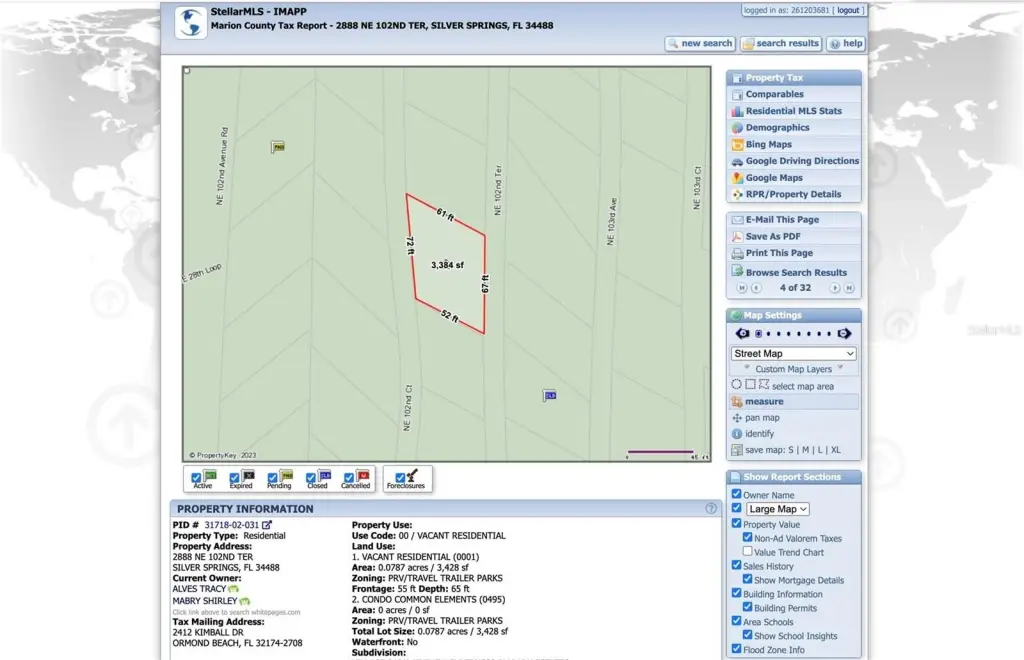Open the Street Map type dropdown
1024x660 pixels.
794,354
